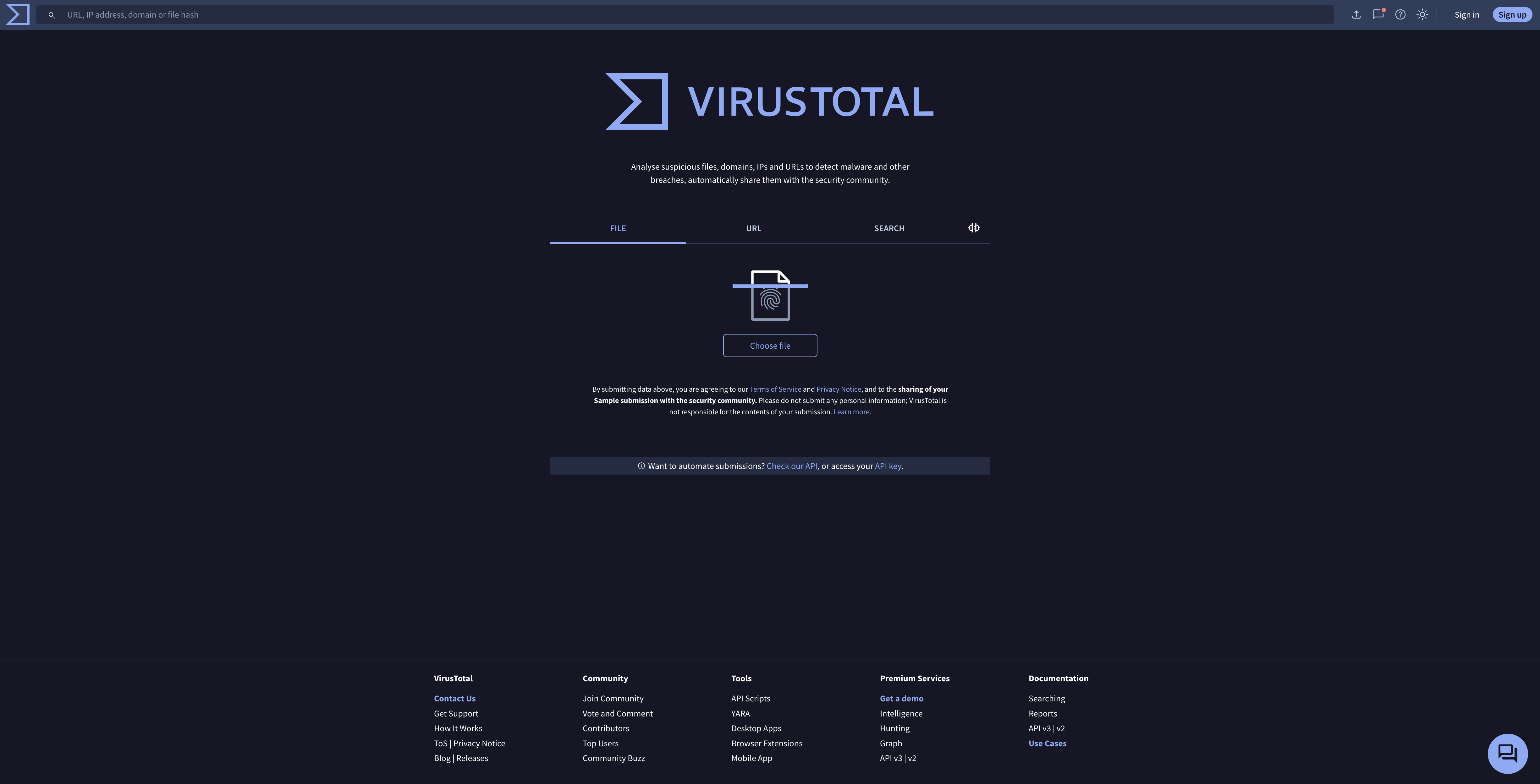The height and width of the screenshot is (784, 1540).
Task: Open Community Buzz link
Action: (x=613, y=758)
